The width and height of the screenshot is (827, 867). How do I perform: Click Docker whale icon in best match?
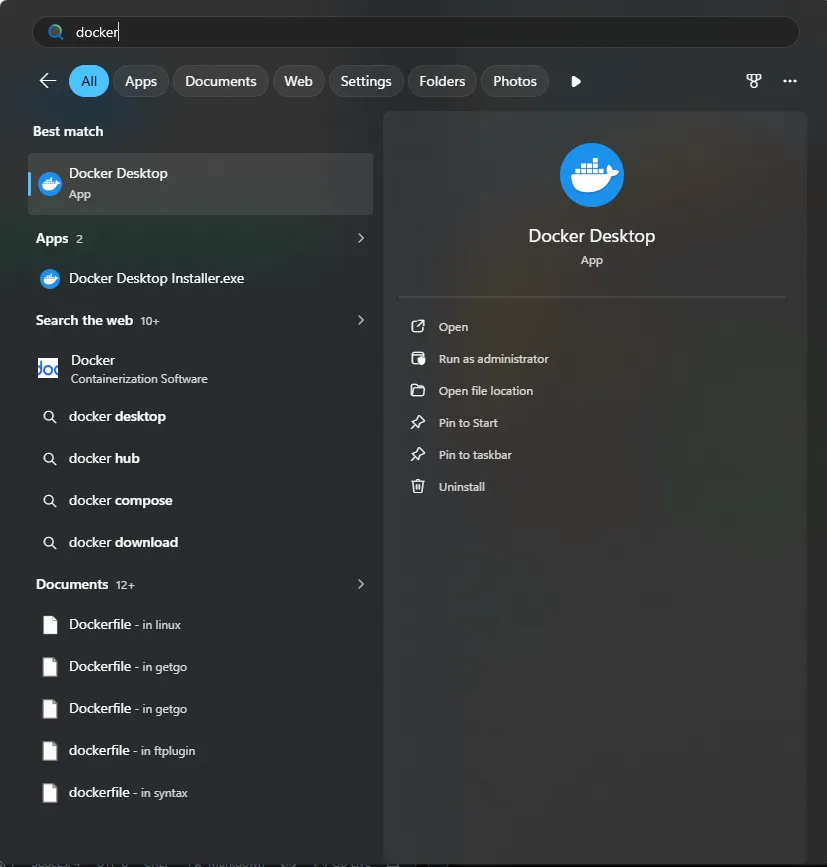click(50, 184)
